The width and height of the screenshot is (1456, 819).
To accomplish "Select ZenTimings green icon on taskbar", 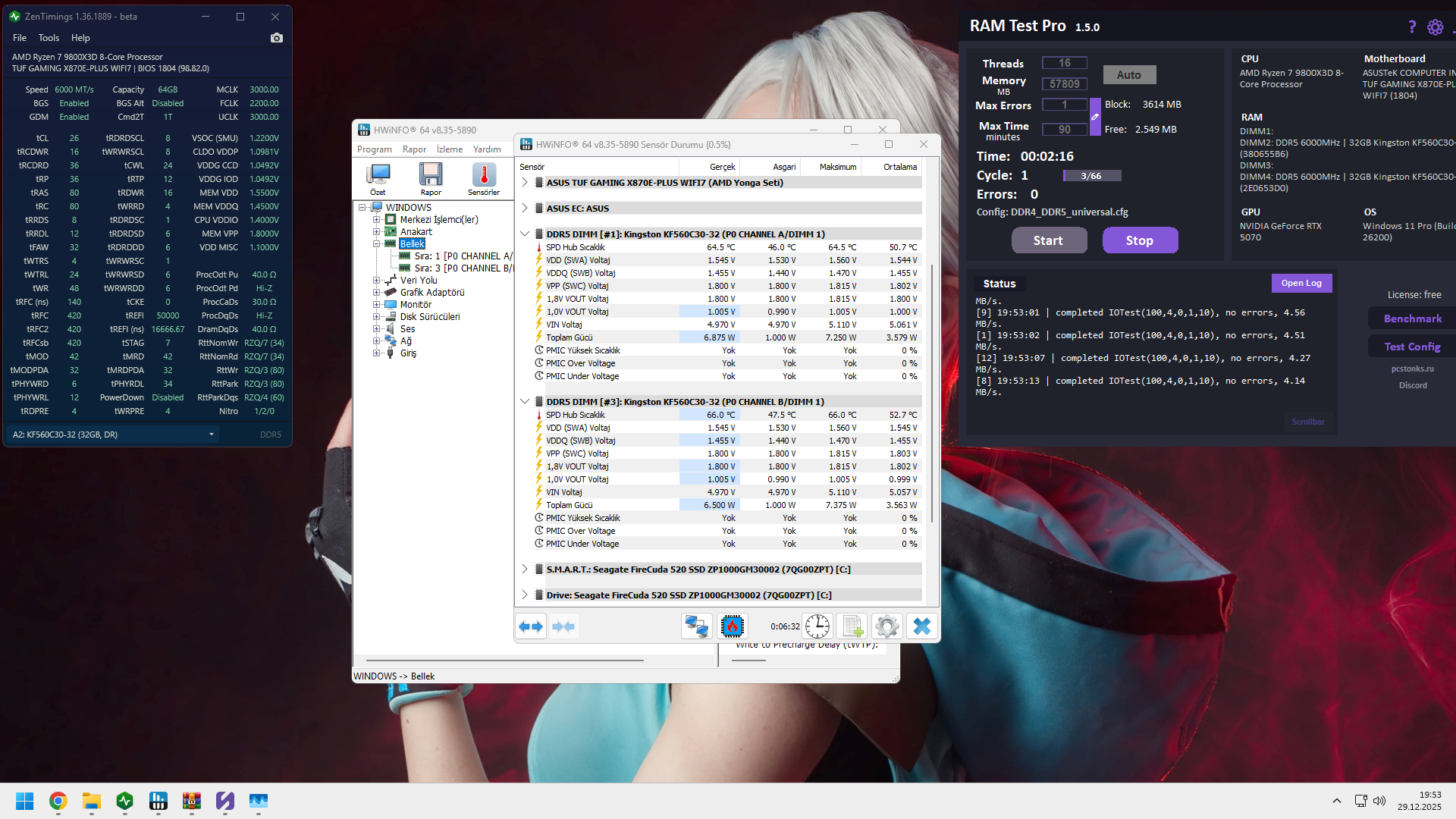I will 125,801.
